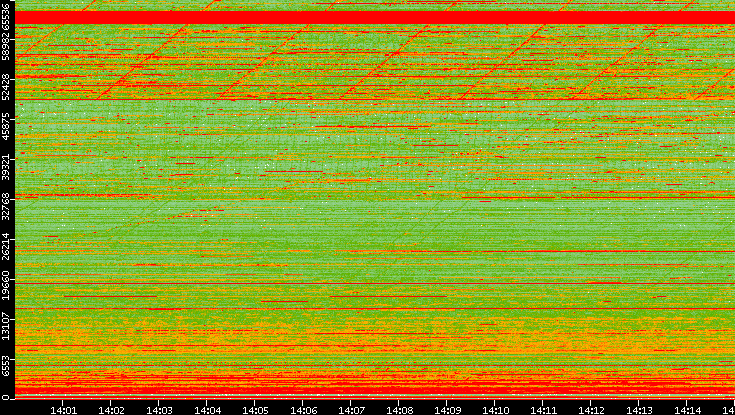This screenshot has height=415, width=735.
Task: Click the 14:03 time axis label
Action: click(159, 408)
